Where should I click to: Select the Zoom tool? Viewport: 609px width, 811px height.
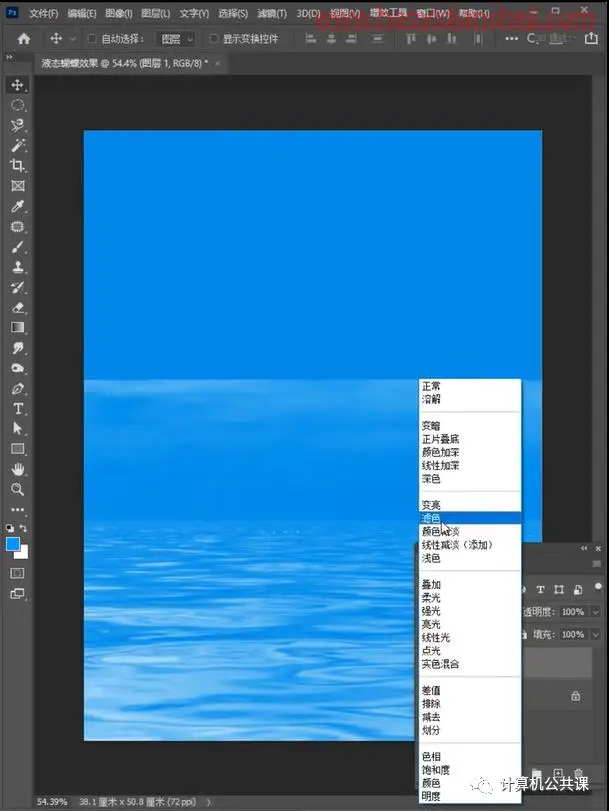(x=18, y=489)
